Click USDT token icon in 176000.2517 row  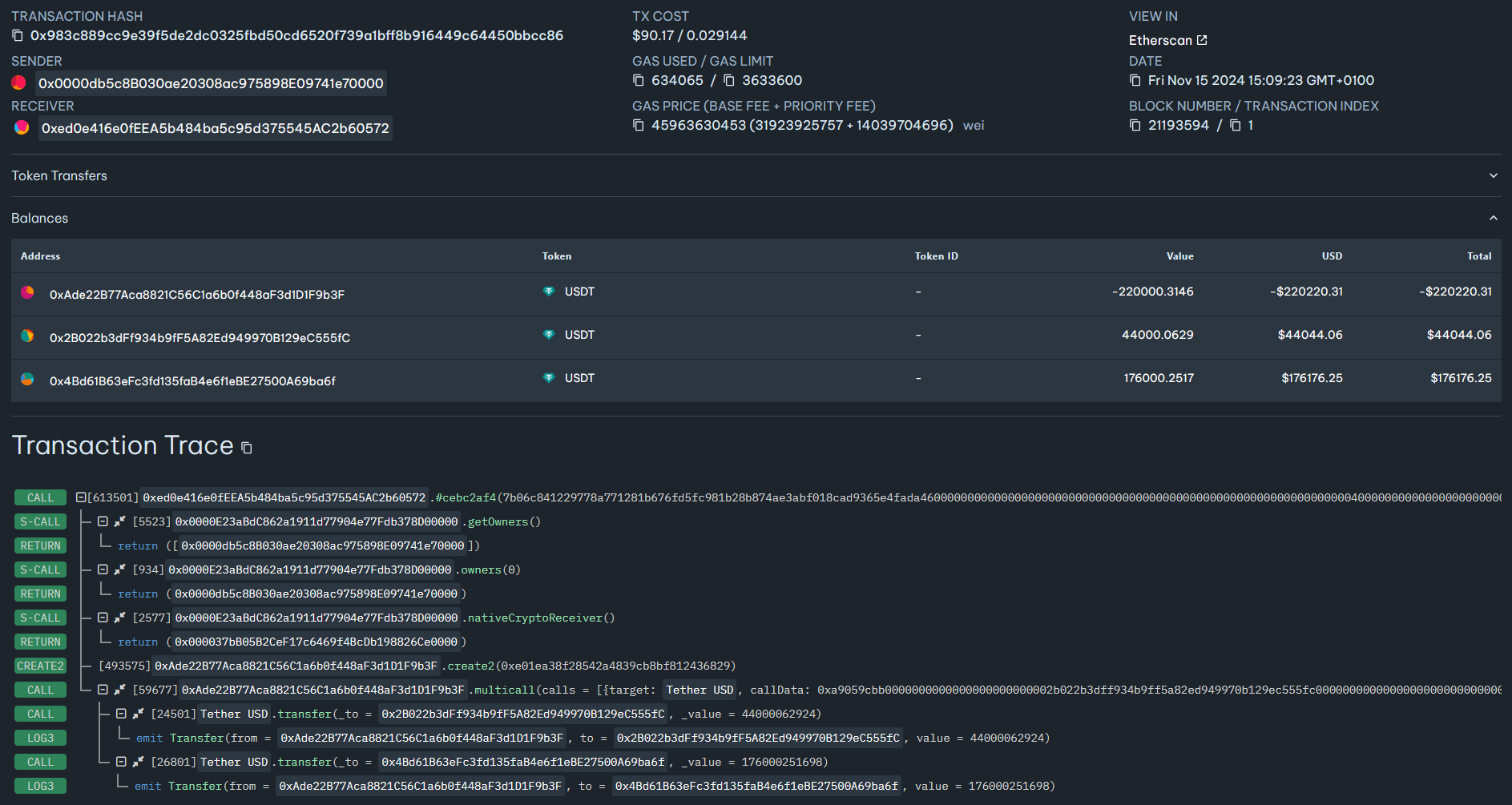click(549, 378)
